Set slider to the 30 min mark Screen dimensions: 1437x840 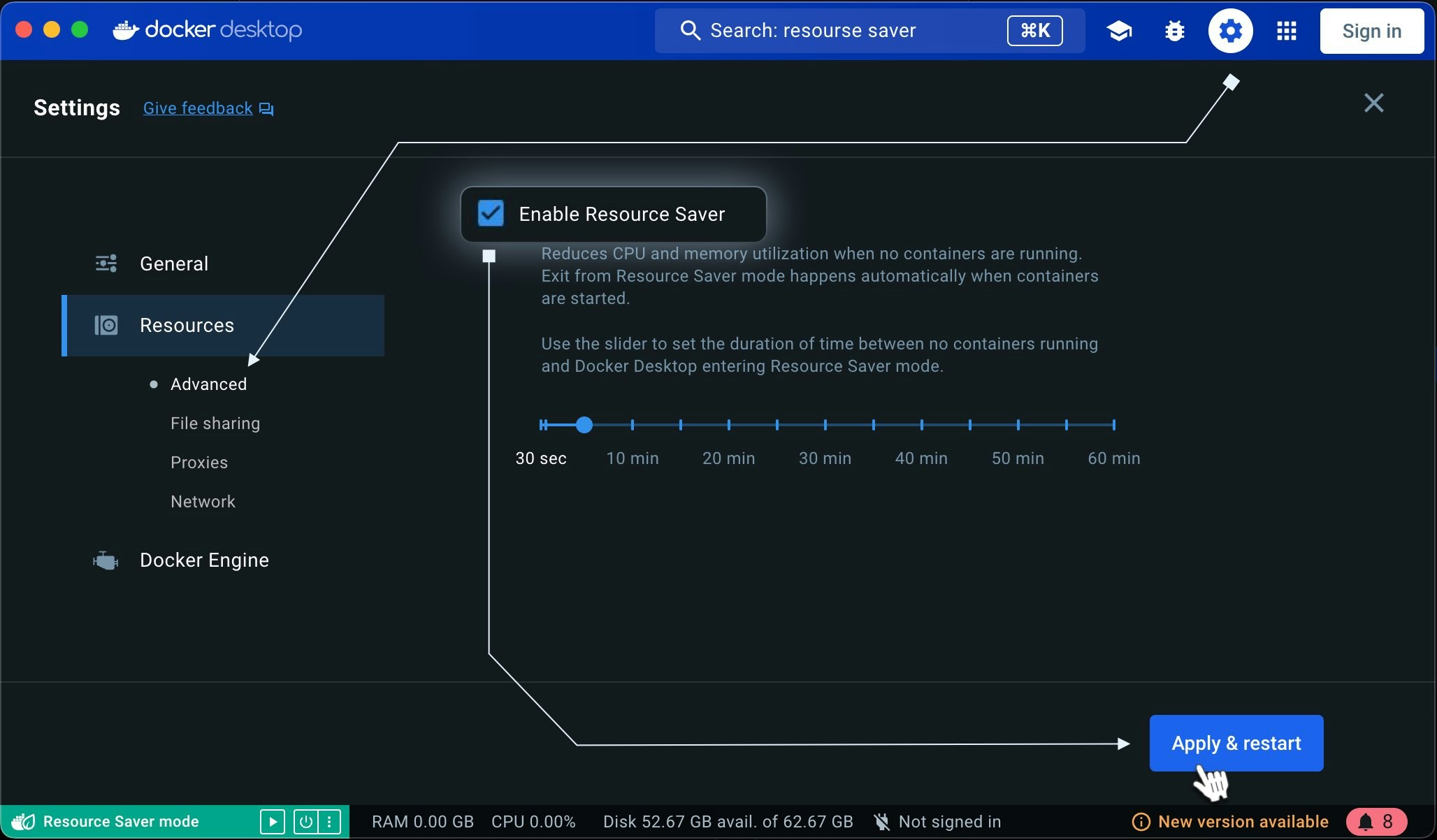(825, 424)
